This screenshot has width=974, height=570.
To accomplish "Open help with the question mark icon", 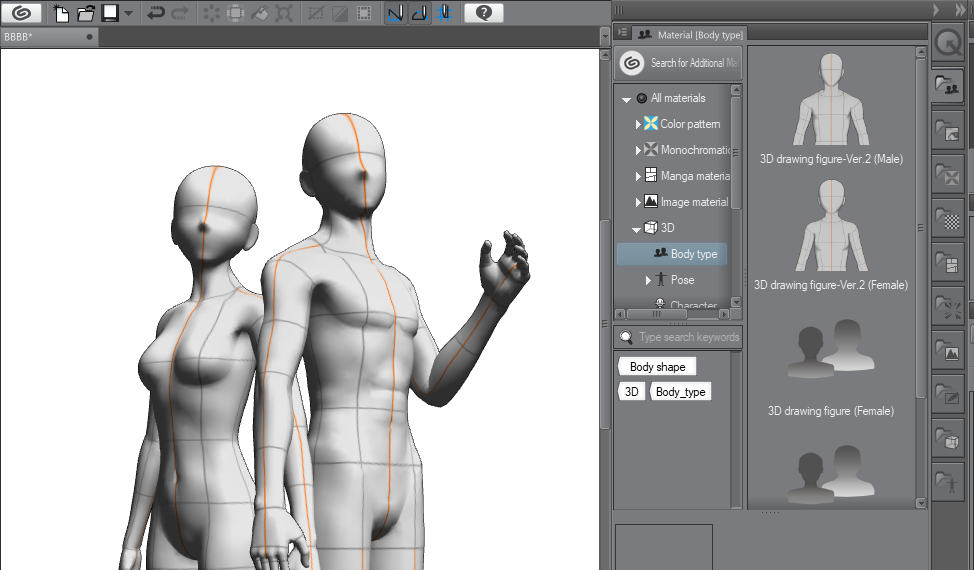I will 483,13.
